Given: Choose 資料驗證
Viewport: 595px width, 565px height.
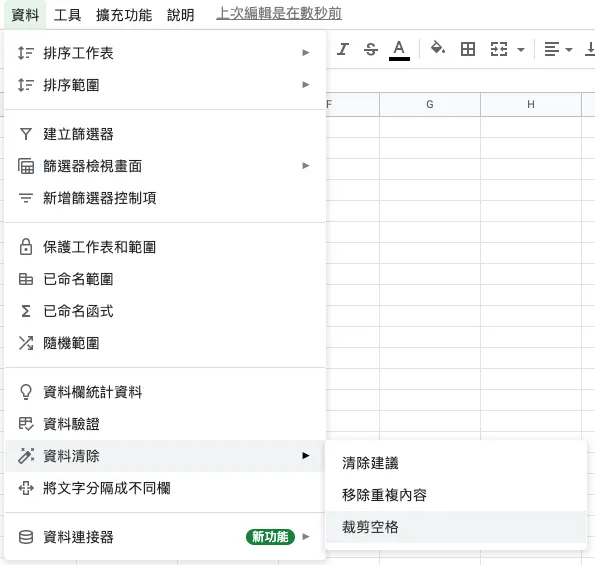Looking at the screenshot, I should pos(165,424).
